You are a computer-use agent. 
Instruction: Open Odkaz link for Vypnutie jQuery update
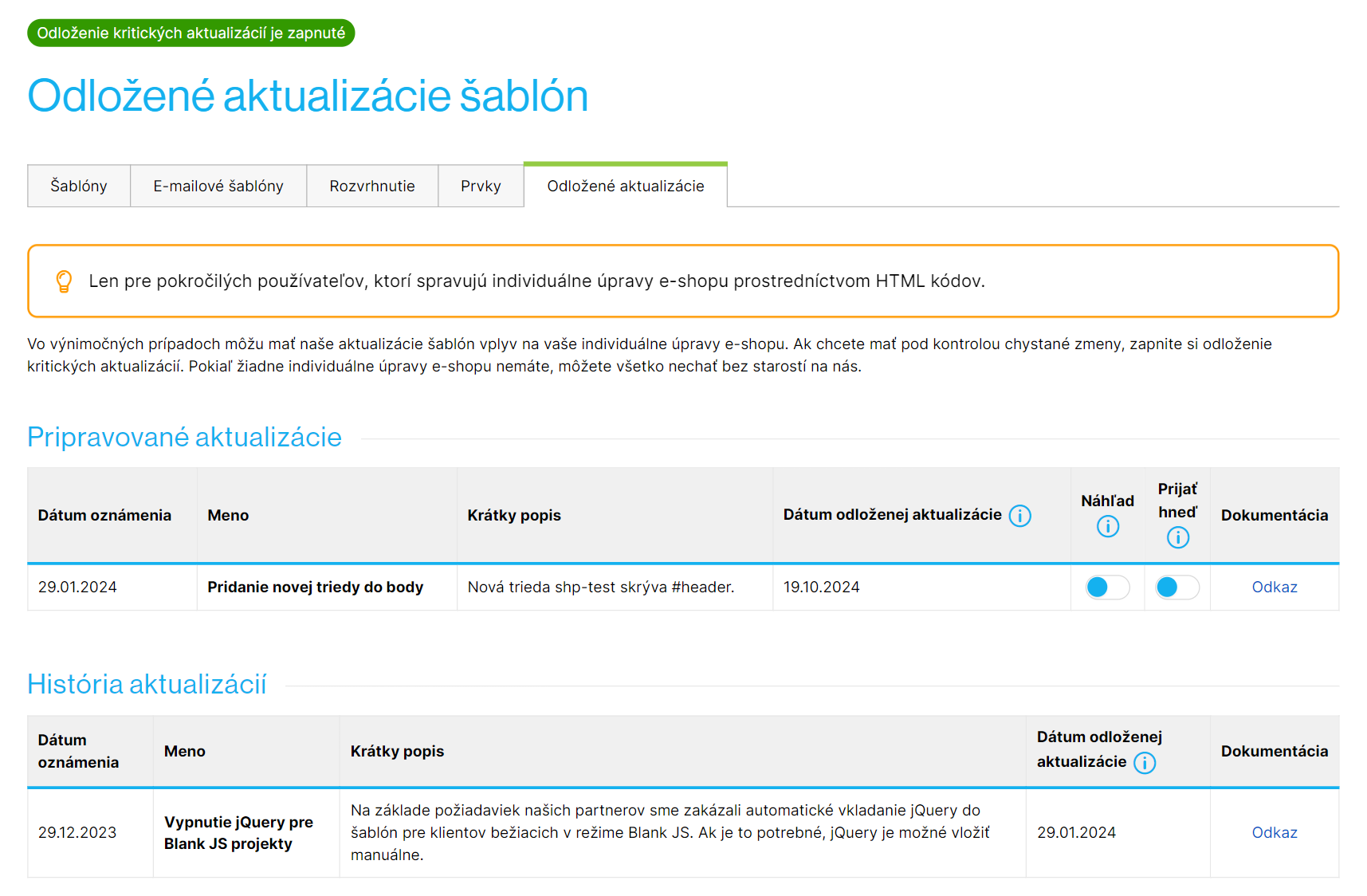(1274, 833)
